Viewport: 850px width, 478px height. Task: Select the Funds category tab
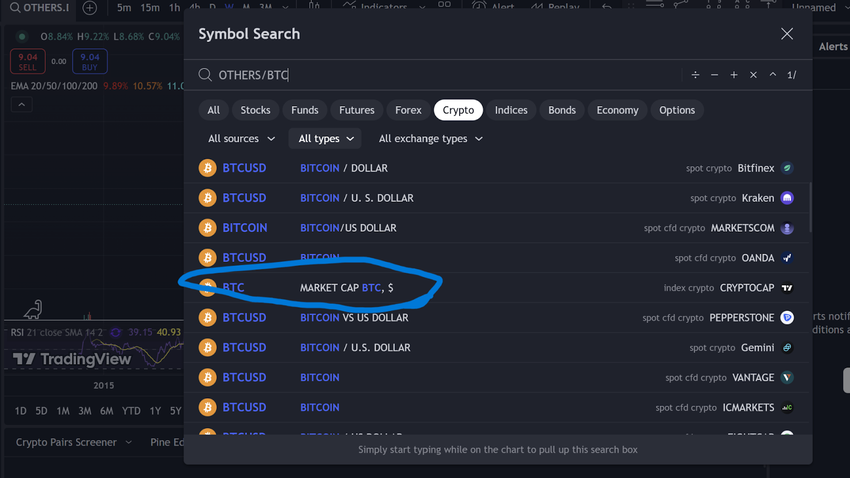click(x=305, y=110)
